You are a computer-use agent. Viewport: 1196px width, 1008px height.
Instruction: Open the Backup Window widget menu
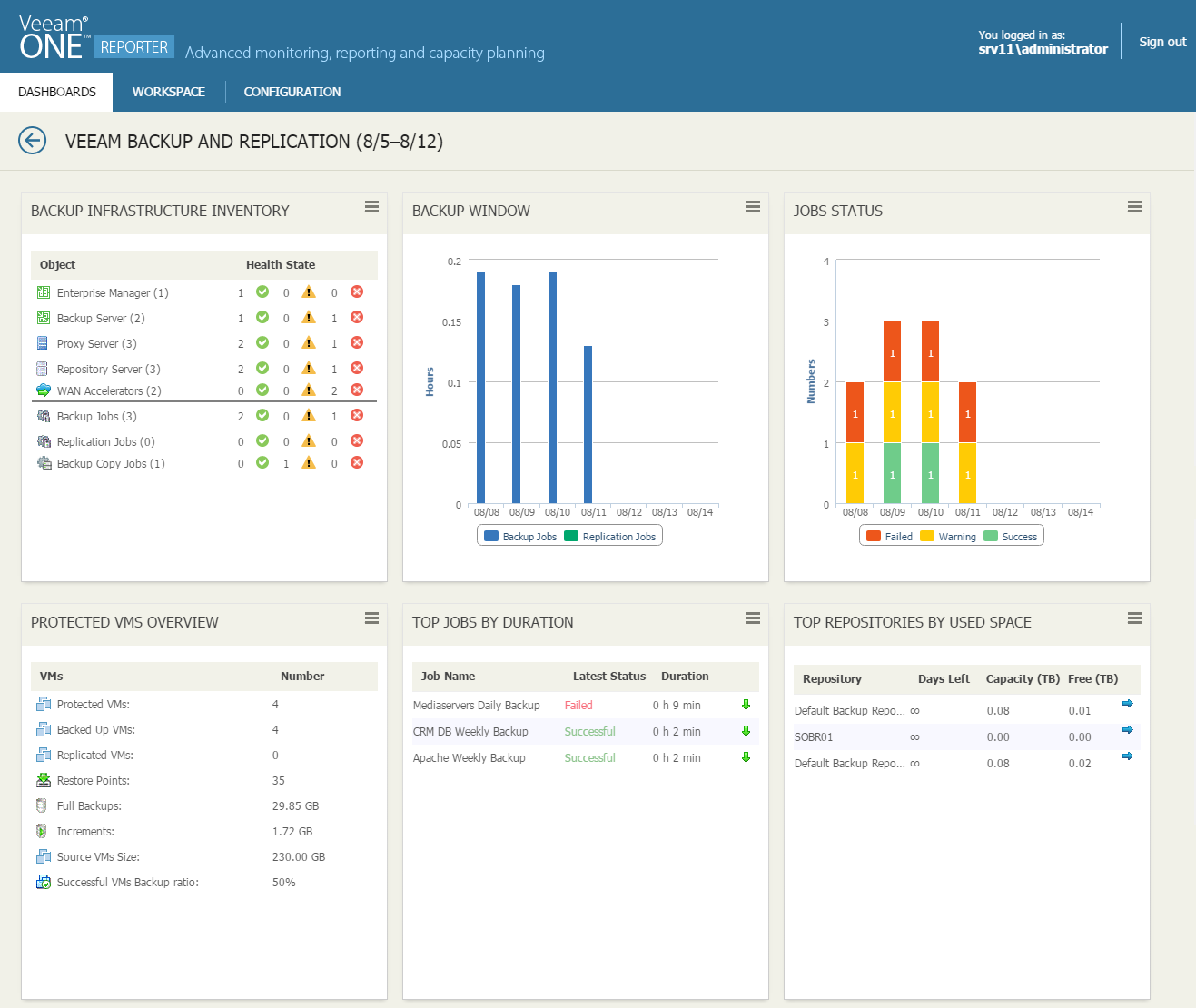pos(753,207)
